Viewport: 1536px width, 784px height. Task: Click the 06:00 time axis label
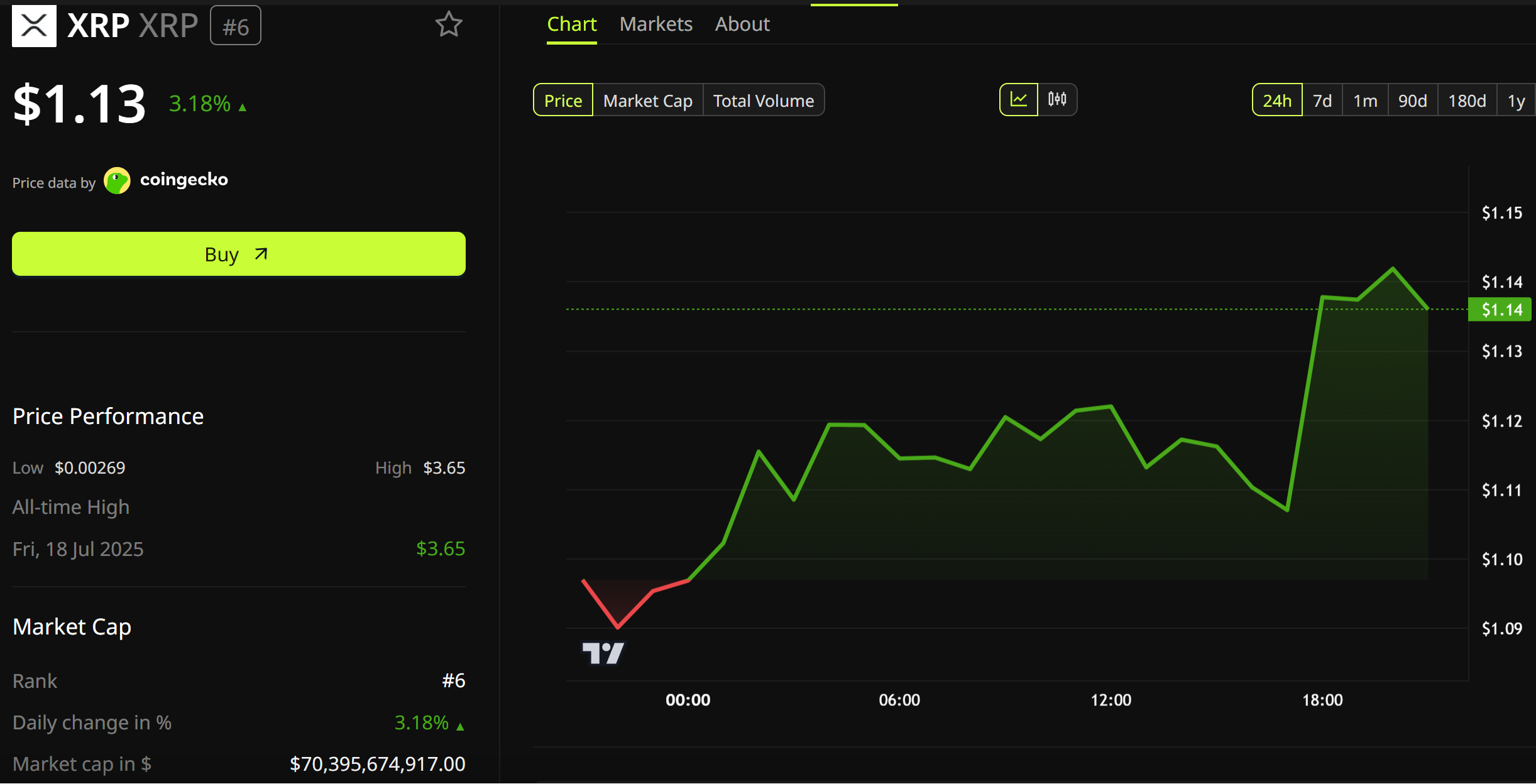tap(899, 700)
